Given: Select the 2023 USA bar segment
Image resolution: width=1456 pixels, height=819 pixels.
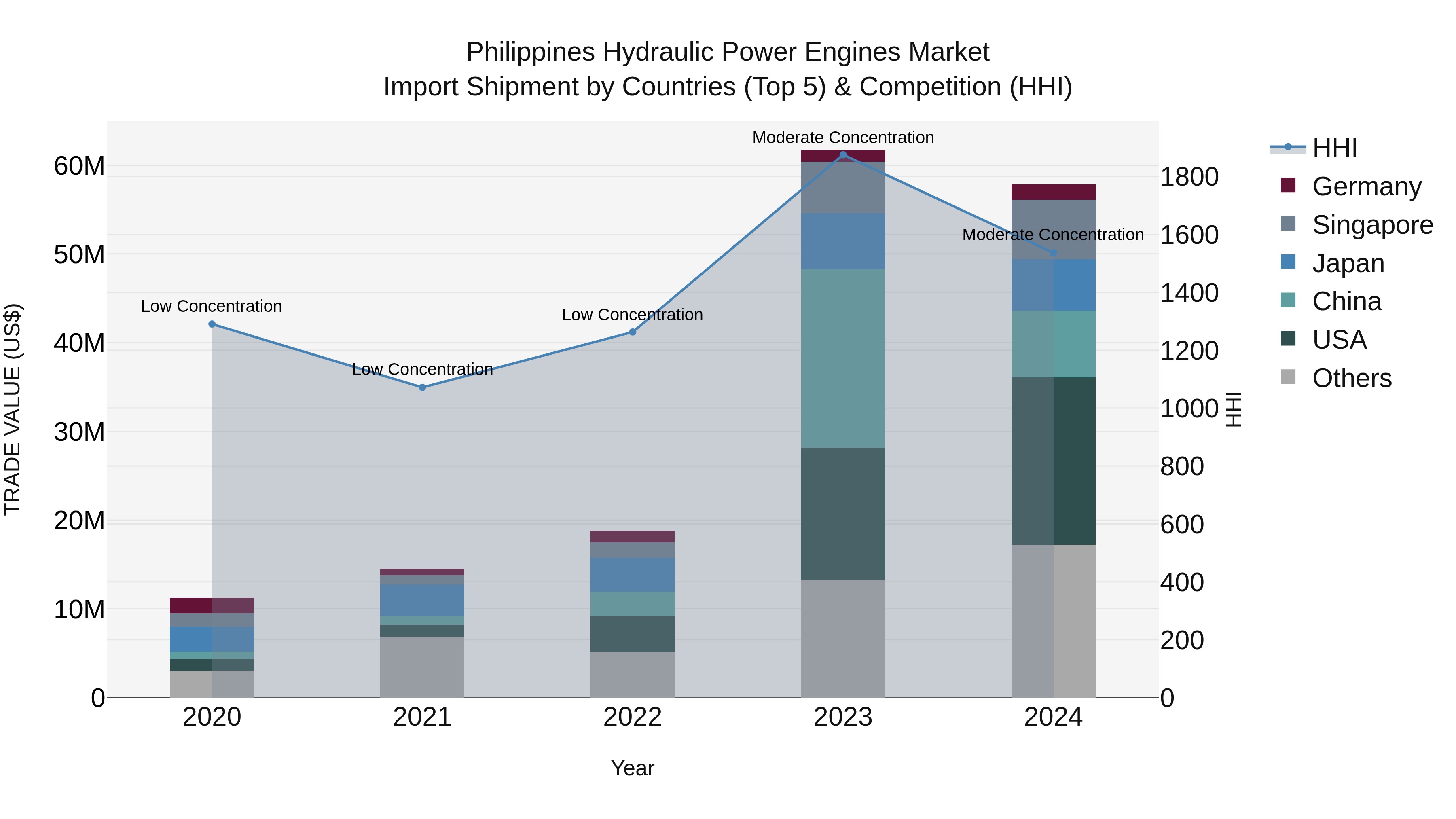Looking at the screenshot, I should [x=843, y=514].
